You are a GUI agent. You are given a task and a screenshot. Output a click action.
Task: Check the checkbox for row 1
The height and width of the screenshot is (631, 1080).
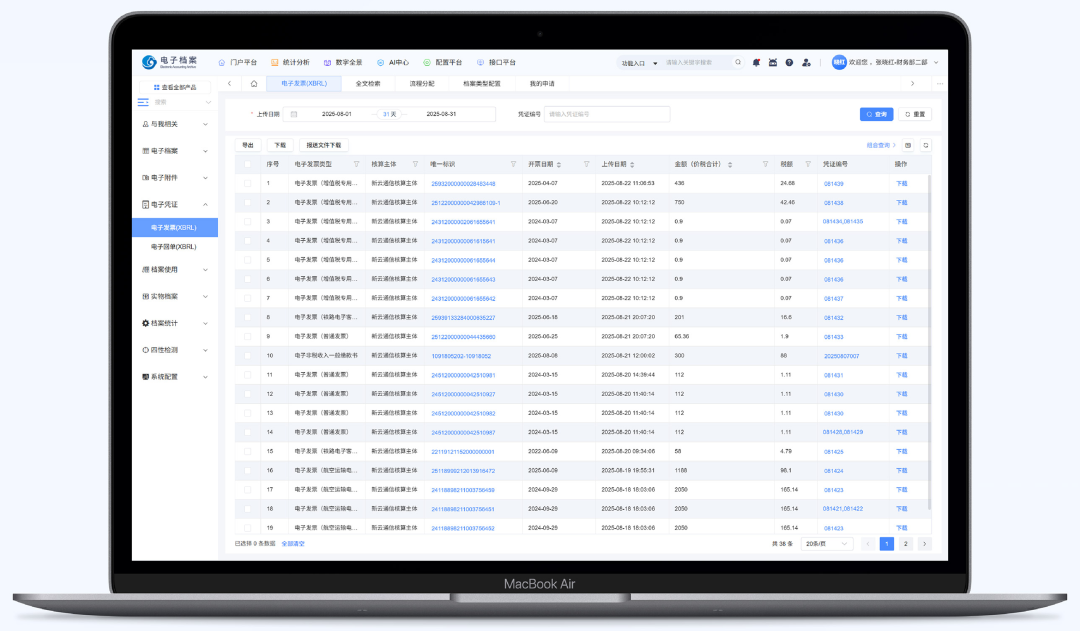(248, 184)
